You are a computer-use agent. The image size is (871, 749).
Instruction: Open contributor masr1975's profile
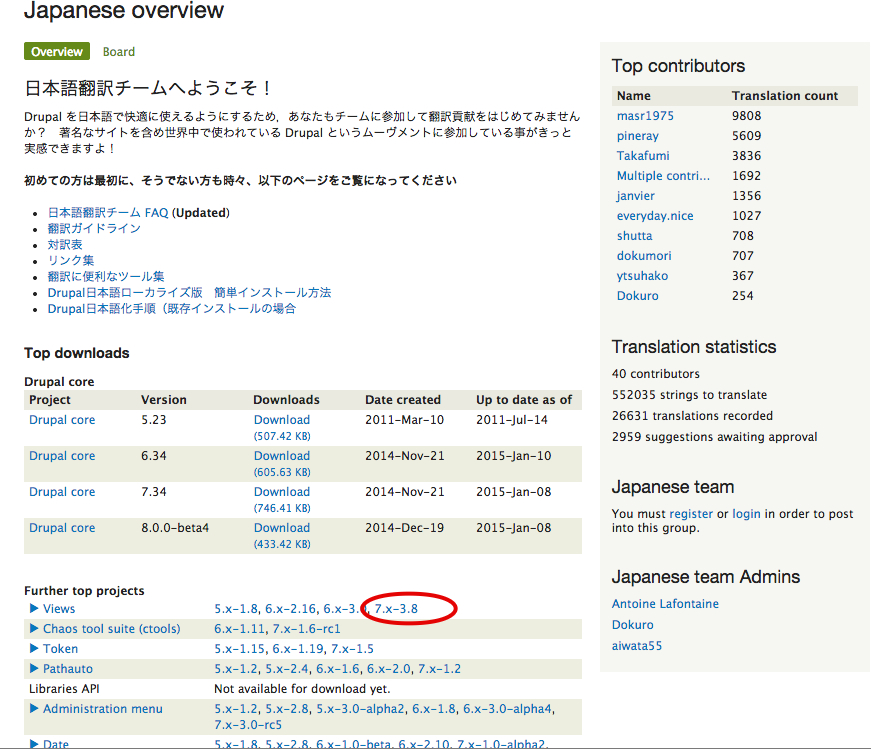coord(644,115)
